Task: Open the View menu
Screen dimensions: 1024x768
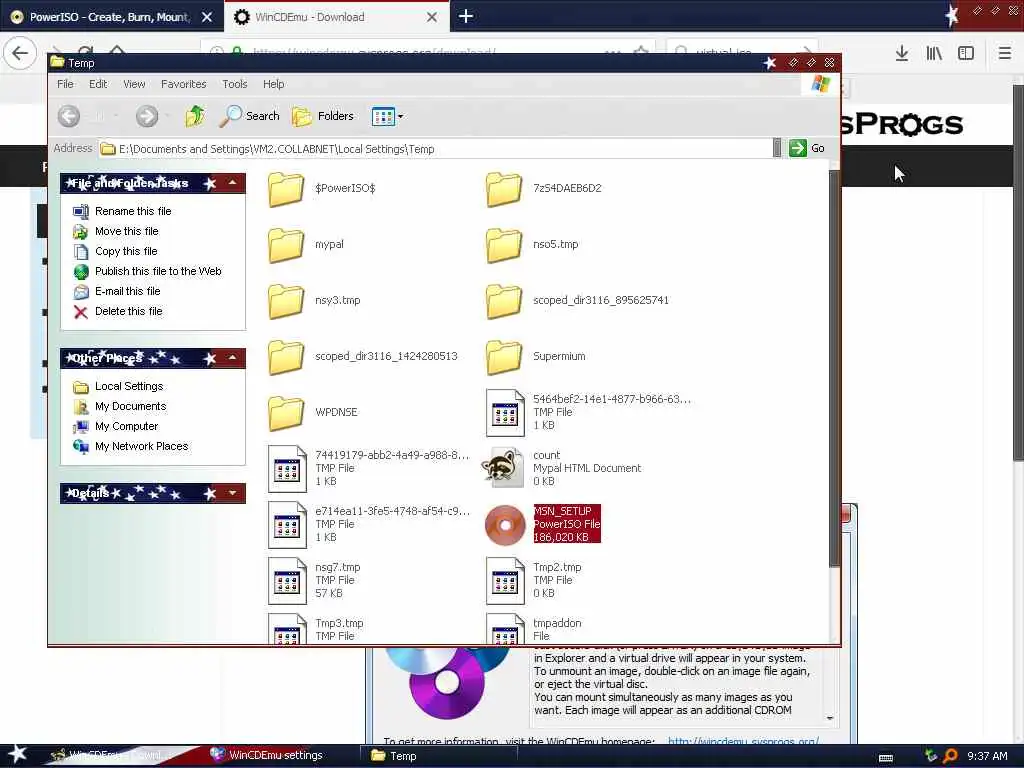Action: 134,84
